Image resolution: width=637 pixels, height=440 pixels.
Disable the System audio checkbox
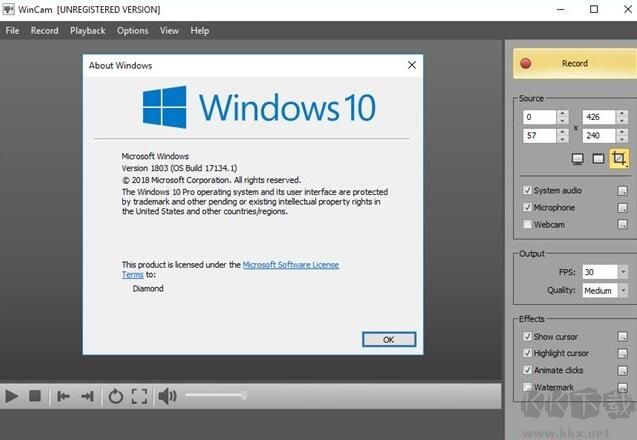click(x=527, y=190)
